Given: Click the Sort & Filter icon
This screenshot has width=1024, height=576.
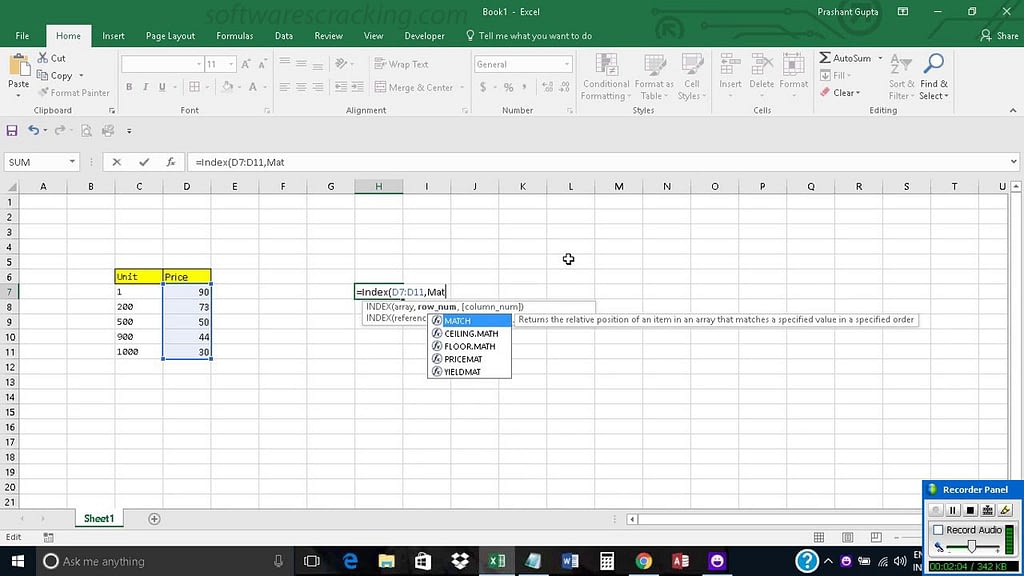Looking at the screenshot, I should click(x=901, y=64).
